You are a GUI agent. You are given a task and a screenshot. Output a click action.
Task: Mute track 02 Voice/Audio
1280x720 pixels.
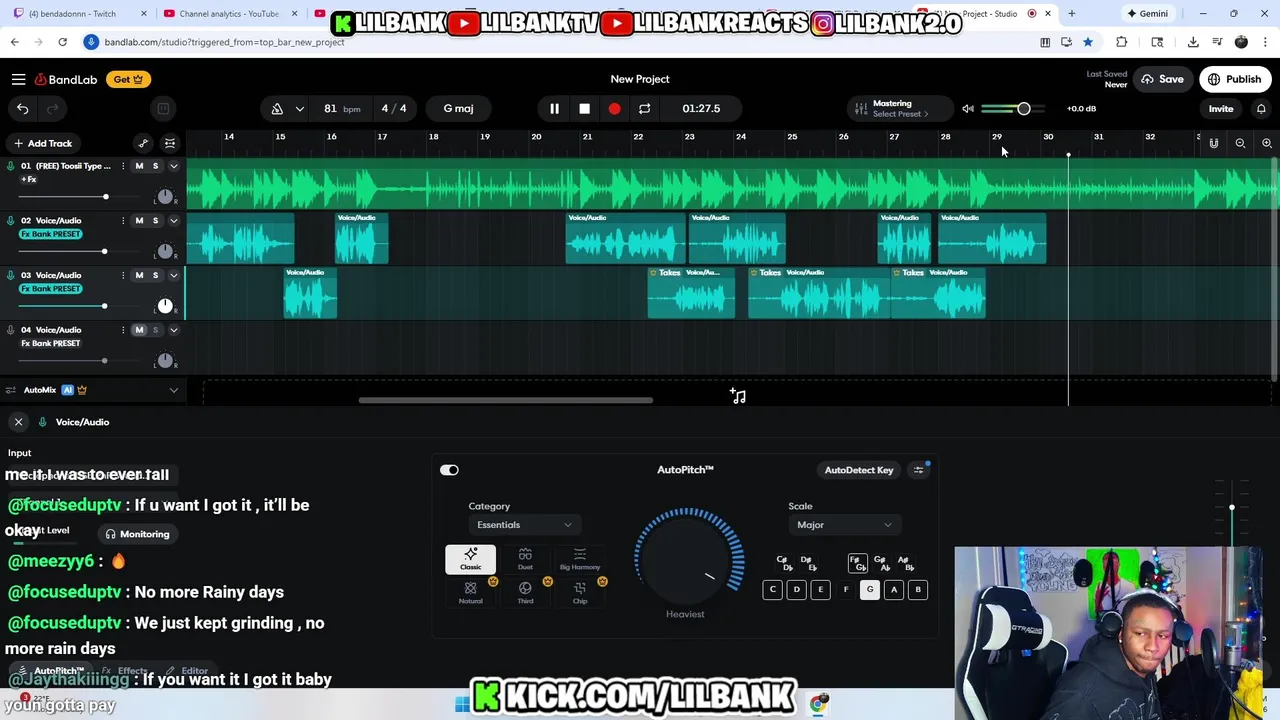[139, 220]
